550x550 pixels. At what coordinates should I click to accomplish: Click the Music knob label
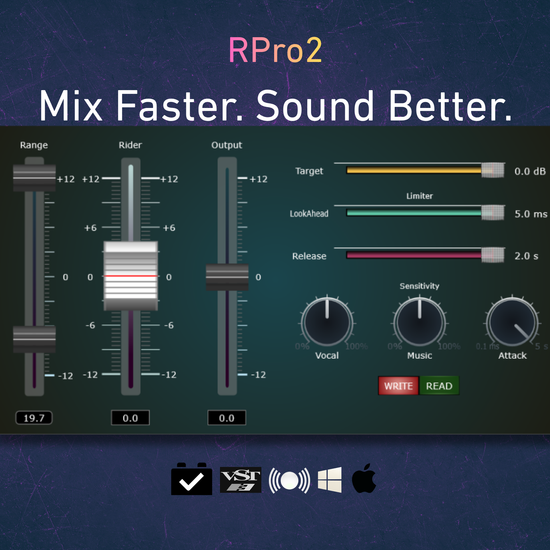click(420, 356)
